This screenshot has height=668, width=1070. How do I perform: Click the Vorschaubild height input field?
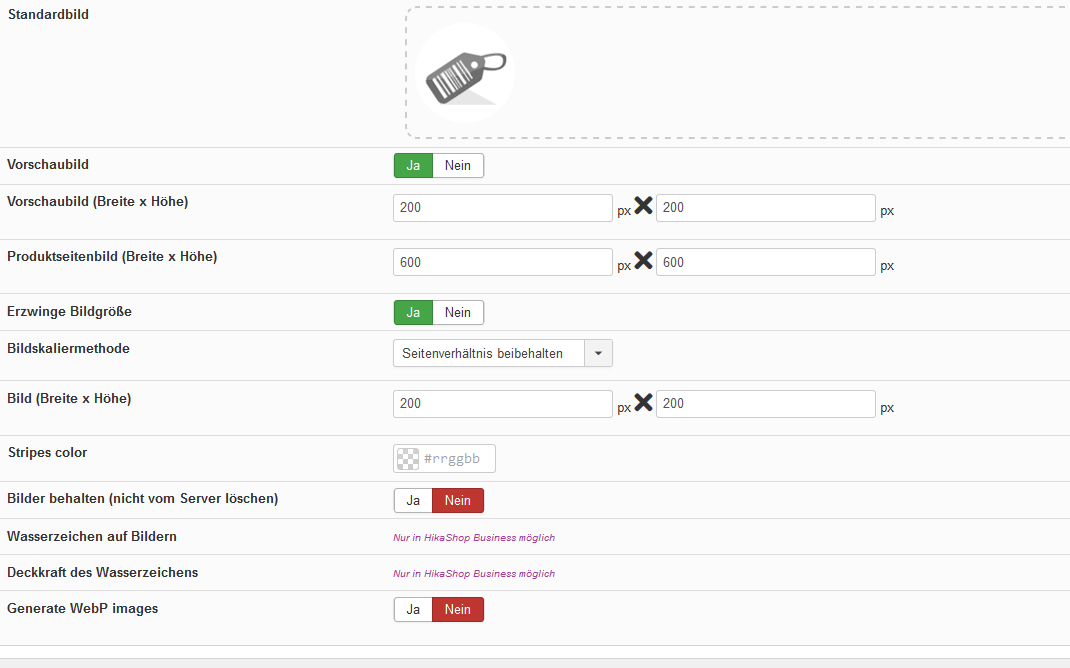point(765,208)
